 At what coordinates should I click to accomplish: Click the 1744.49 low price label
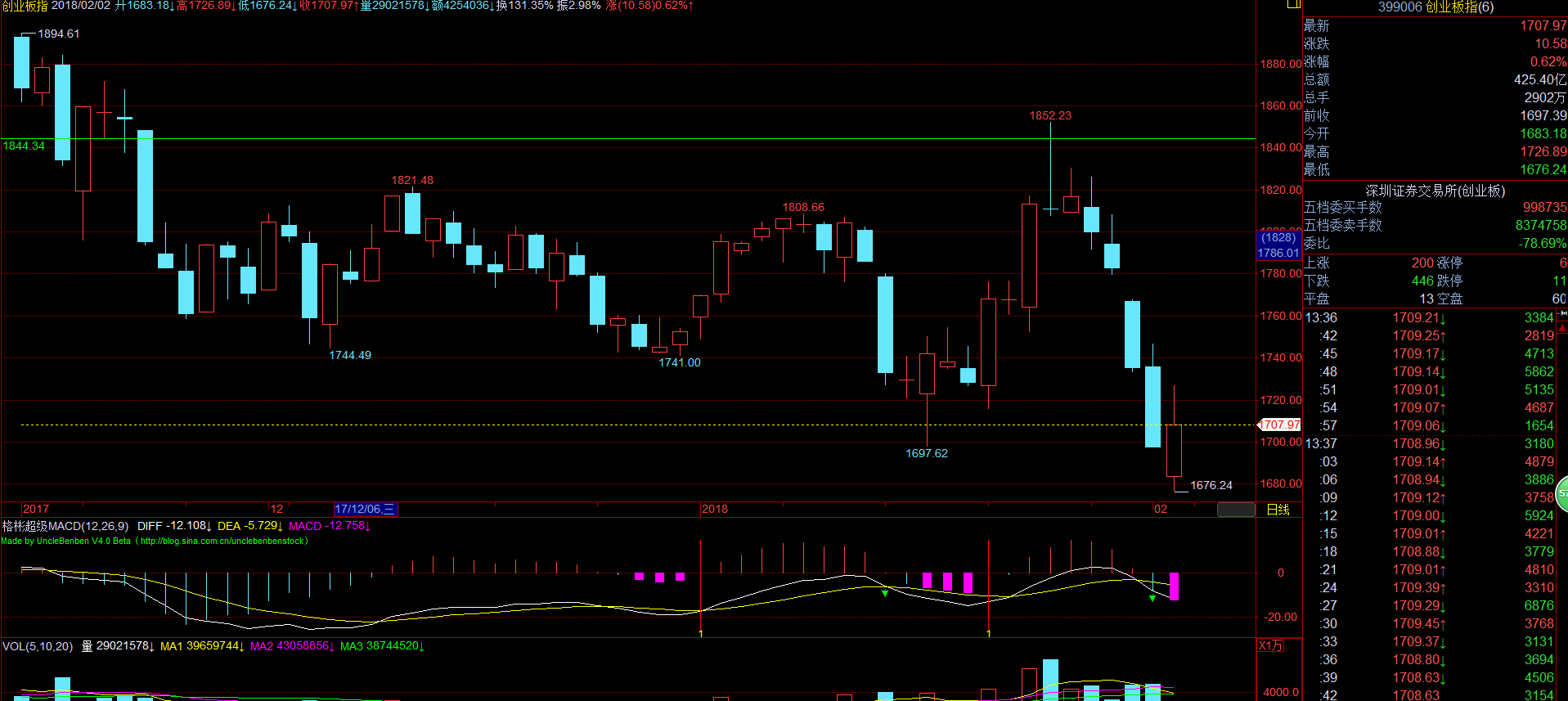point(350,355)
